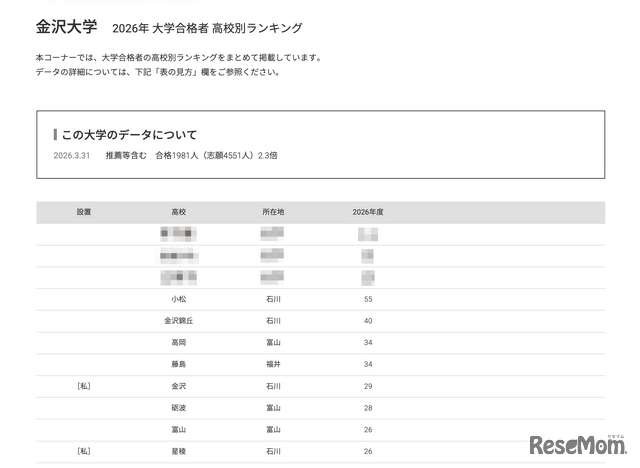The width and height of the screenshot is (640, 468).
Task: Select 石川 in the 金沢 row
Action: (273, 386)
